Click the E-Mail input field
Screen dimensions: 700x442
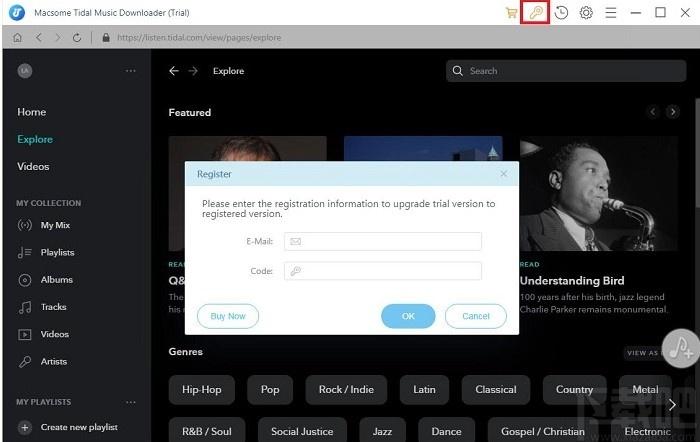coord(382,241)
